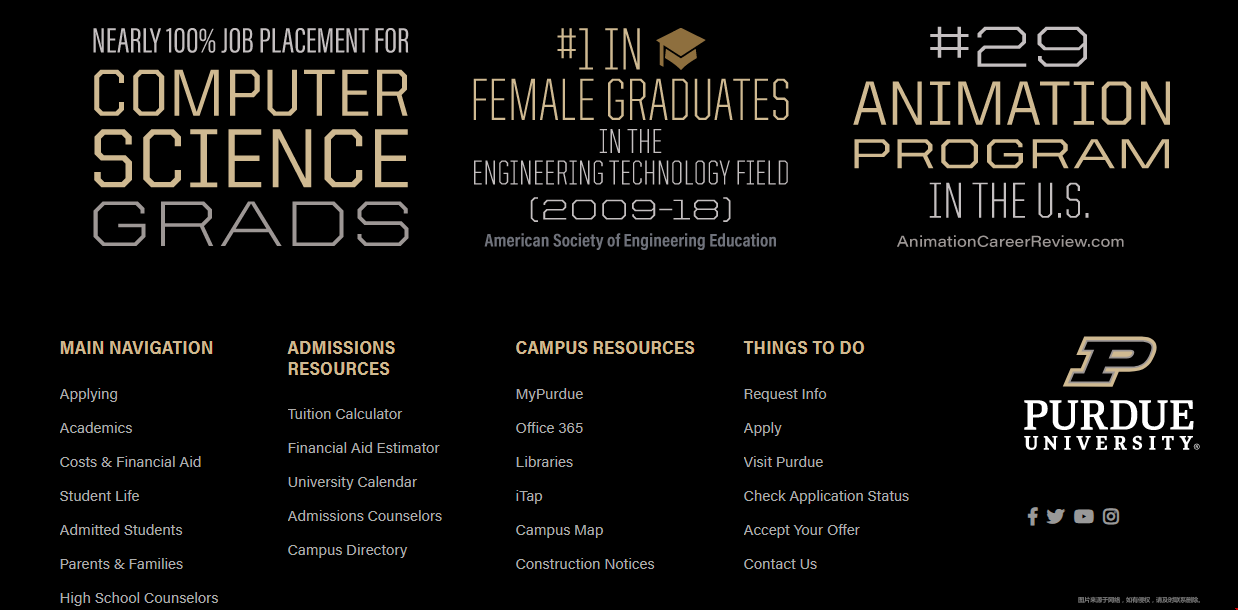Open Purdue's Twitter page icon
The height and width of the screenshot is (610, 1238).
[x=1056, y=516]
